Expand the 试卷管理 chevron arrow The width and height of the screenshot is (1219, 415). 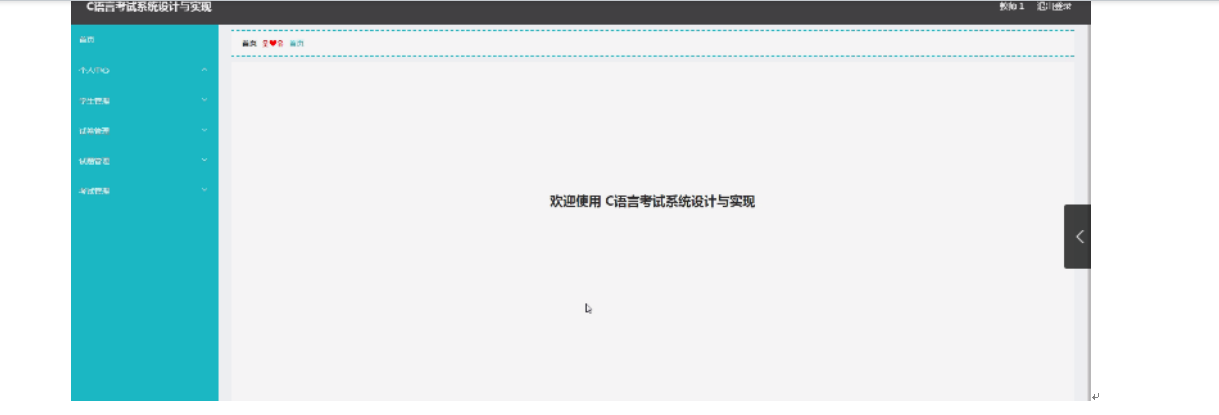[204, 130]
